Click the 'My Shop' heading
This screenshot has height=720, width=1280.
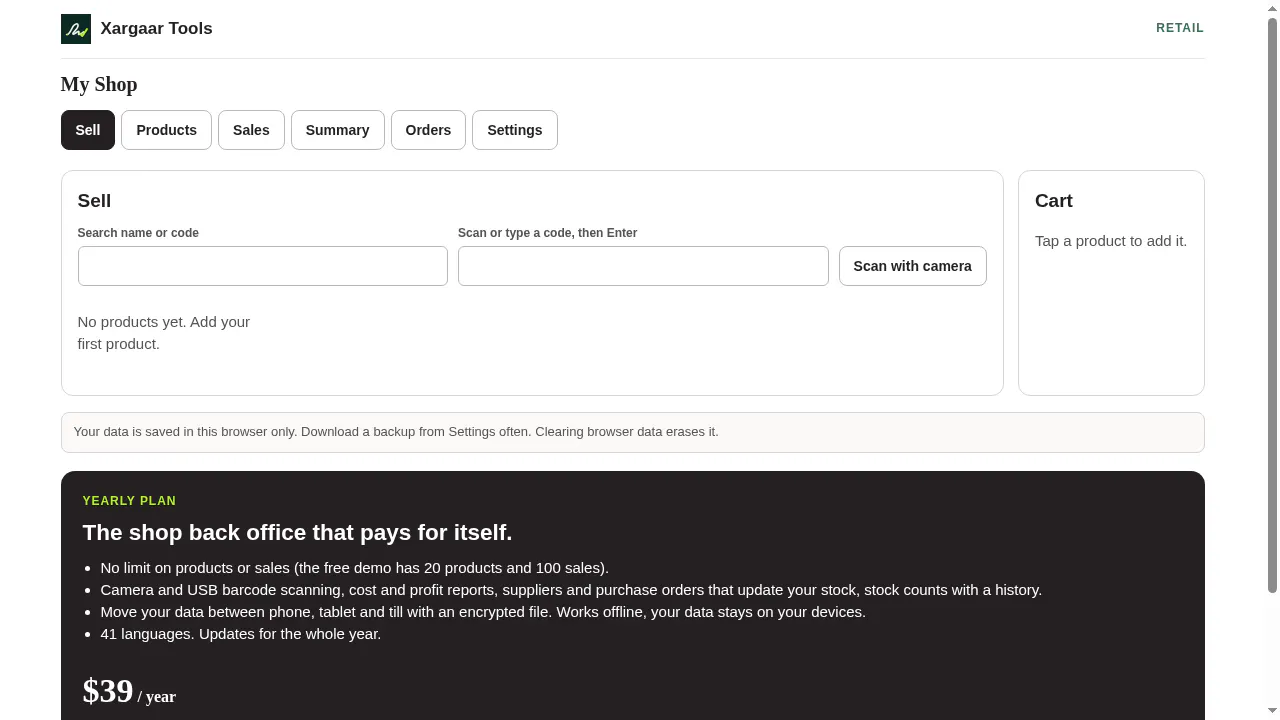(x=99, y=84)
